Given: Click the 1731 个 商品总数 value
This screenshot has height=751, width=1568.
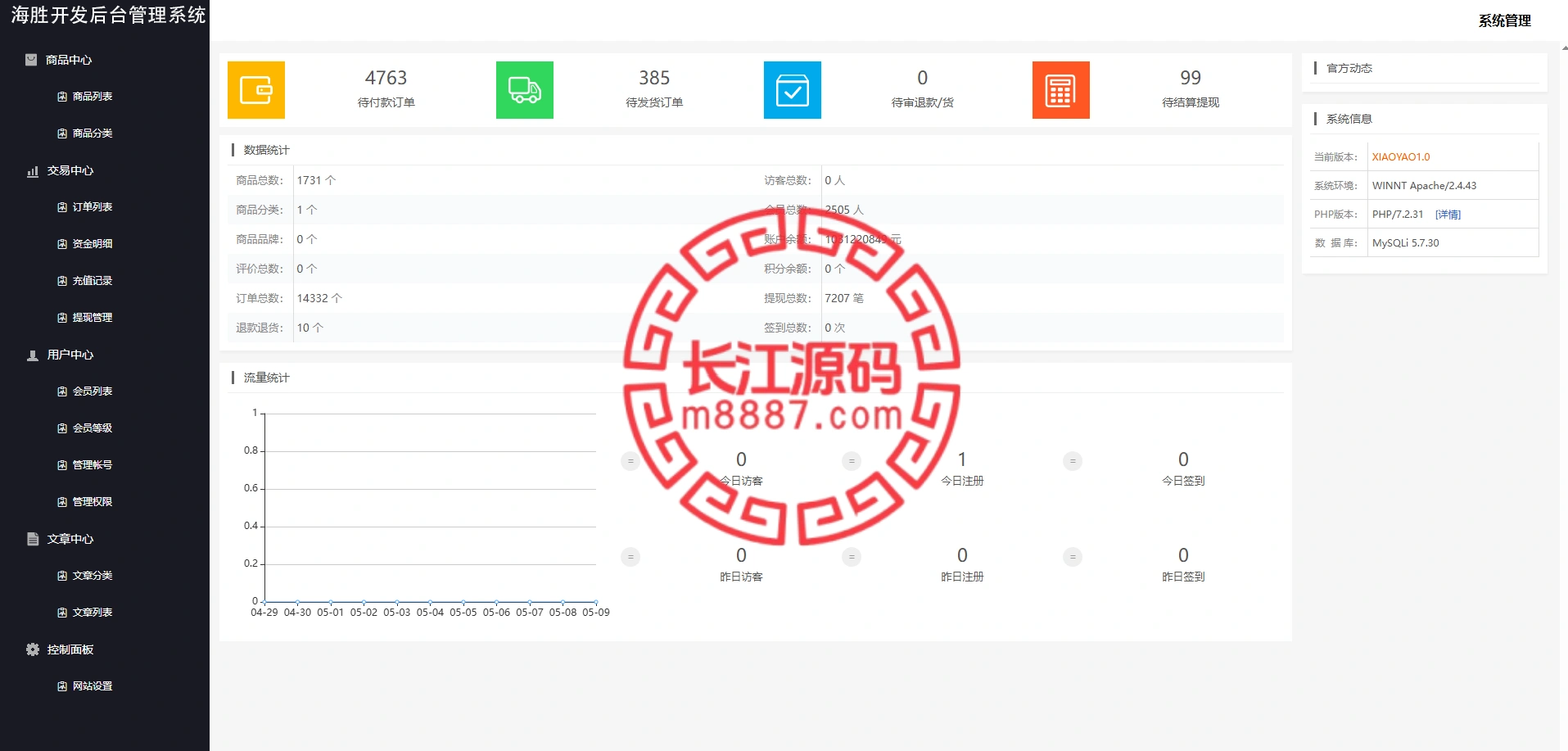Looking at the screenshot, I should coord(316,180).
